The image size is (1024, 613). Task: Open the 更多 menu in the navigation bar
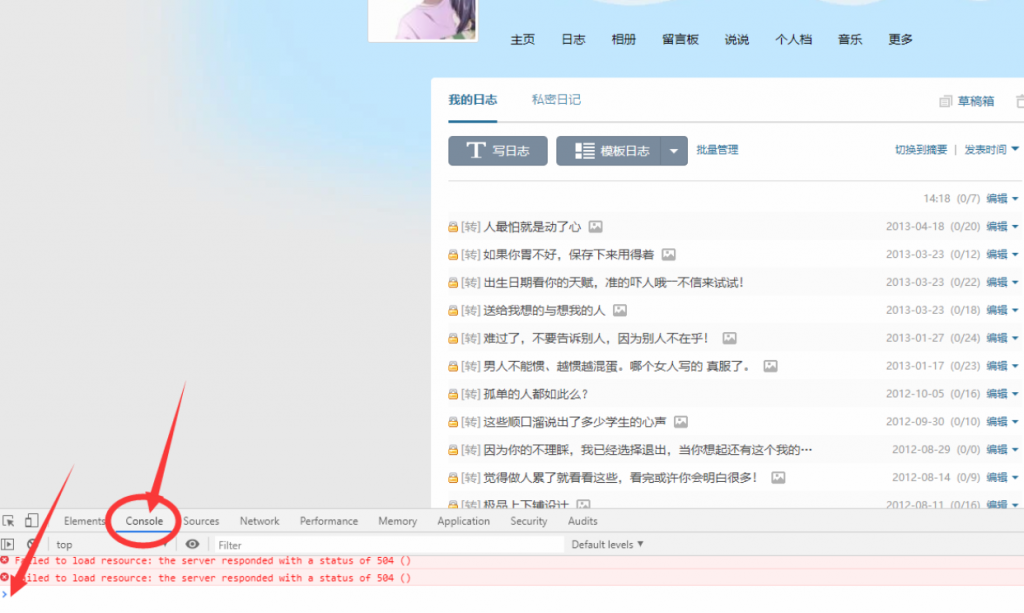click(x=897, y=39)
